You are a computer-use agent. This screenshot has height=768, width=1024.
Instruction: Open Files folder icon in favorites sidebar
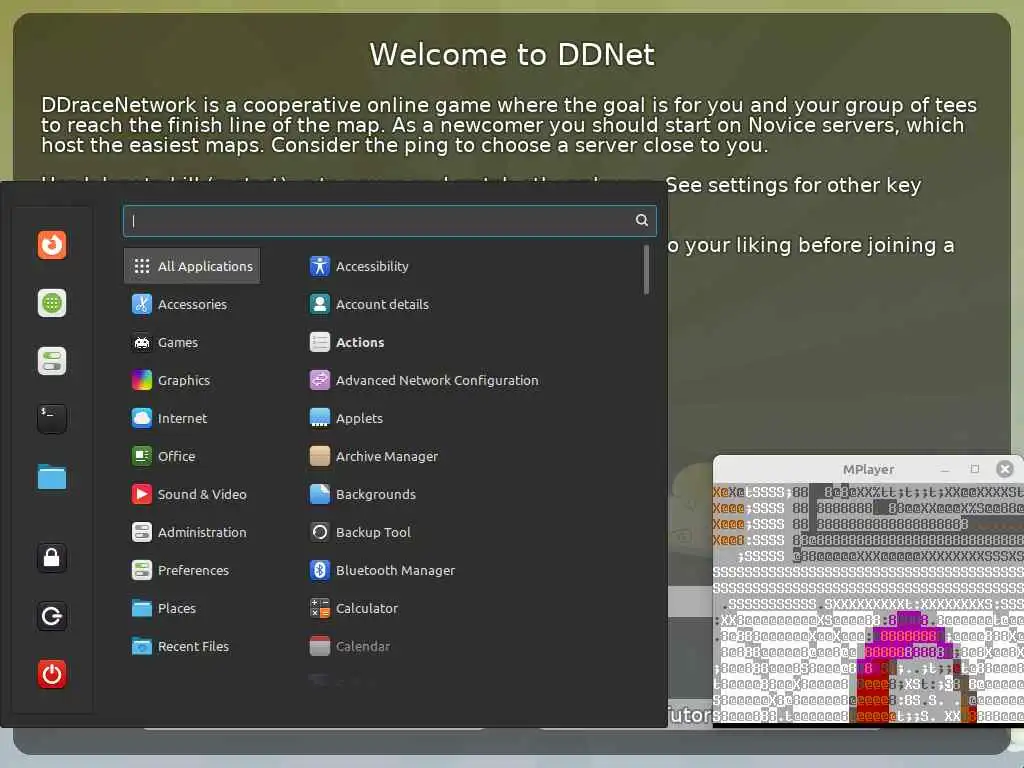(52, 477)
